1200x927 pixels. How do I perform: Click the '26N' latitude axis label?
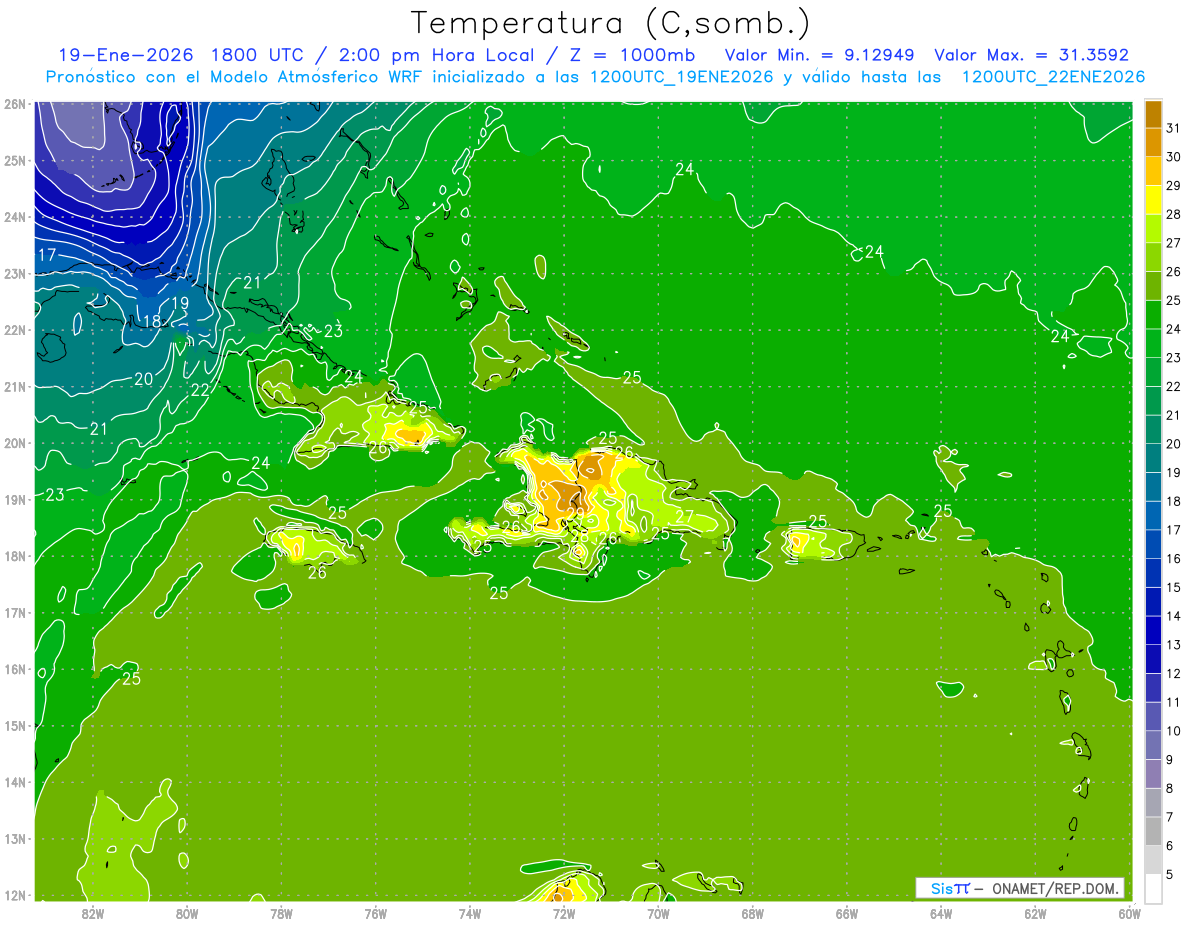tap(15, 104)
